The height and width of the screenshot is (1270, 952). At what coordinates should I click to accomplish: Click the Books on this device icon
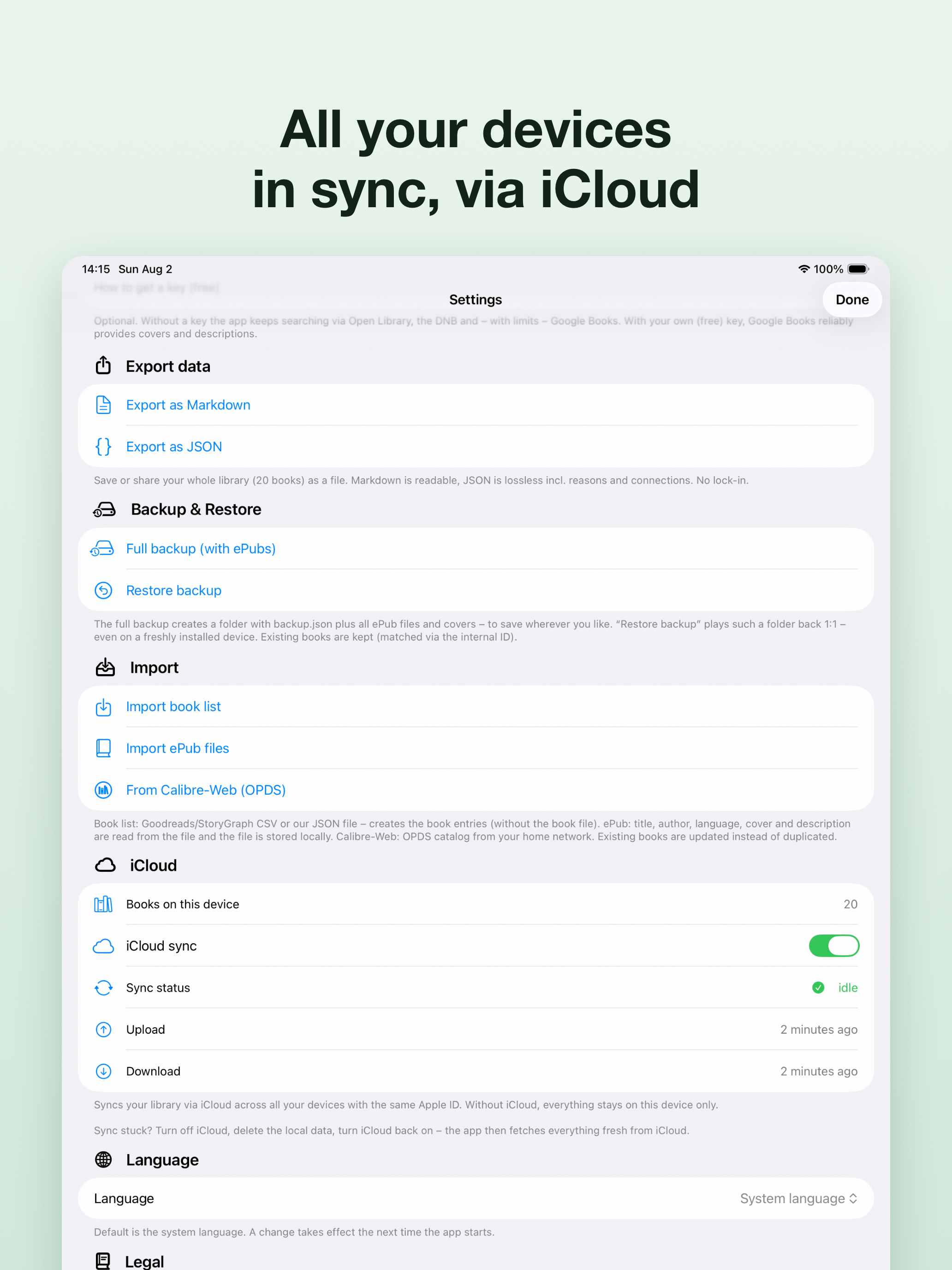coord(103,904)
